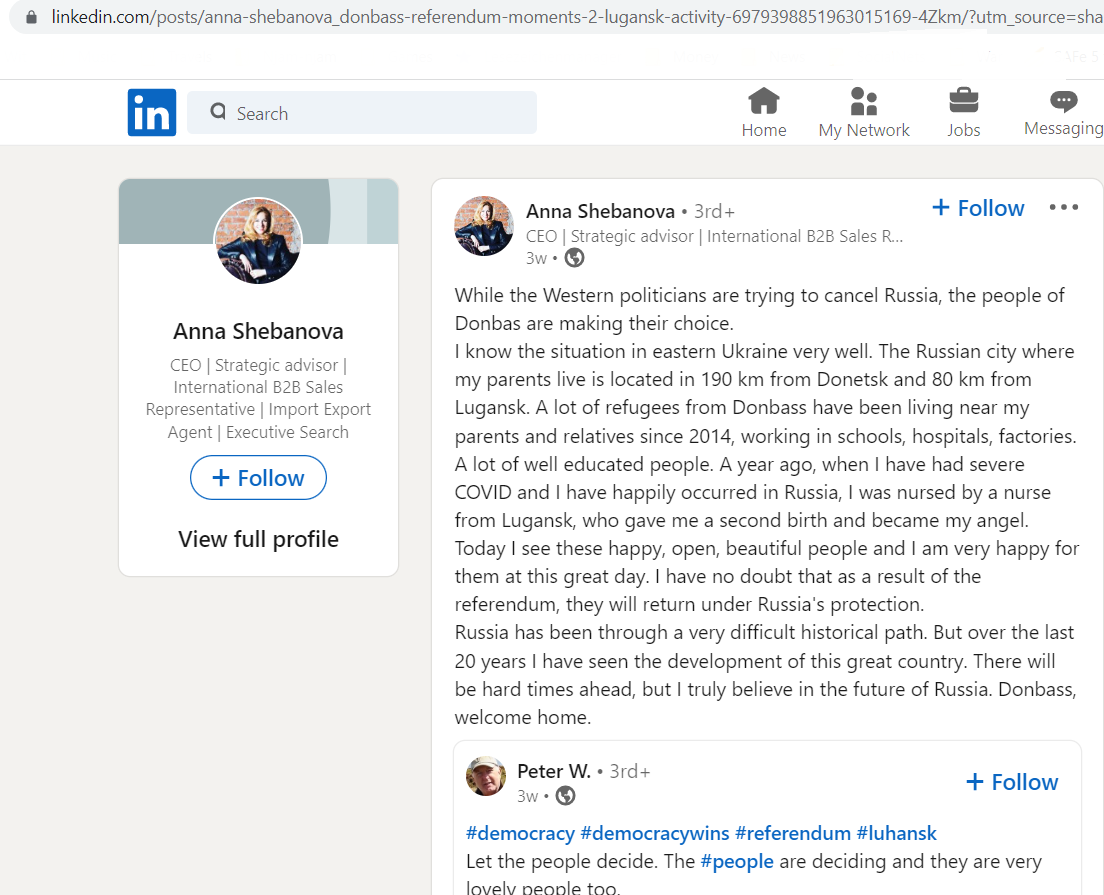
Task: Follow Anna Shebanova from the post header
Action: coord(978,208)
